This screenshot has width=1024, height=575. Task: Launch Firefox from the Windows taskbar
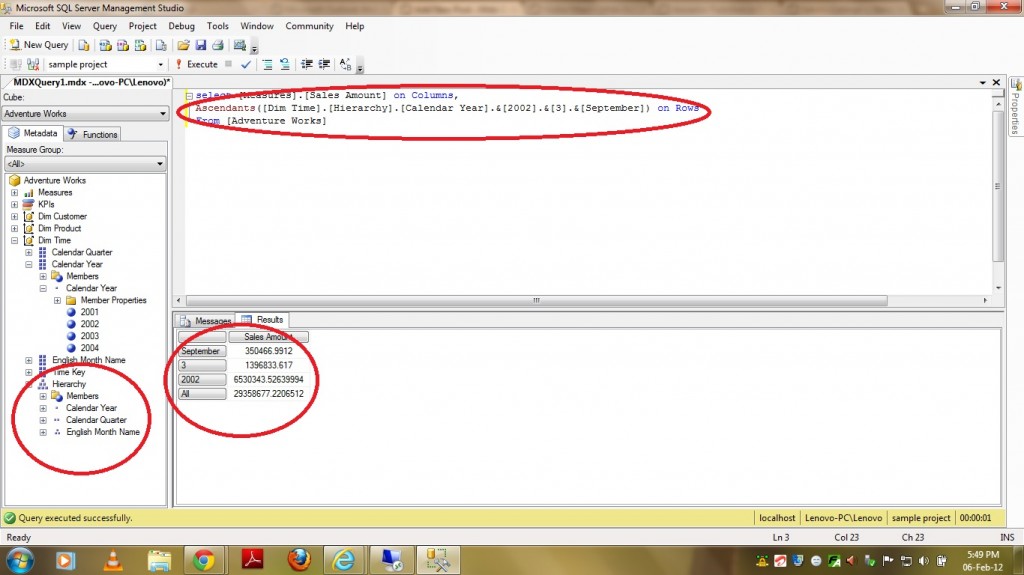click(298, 558)
